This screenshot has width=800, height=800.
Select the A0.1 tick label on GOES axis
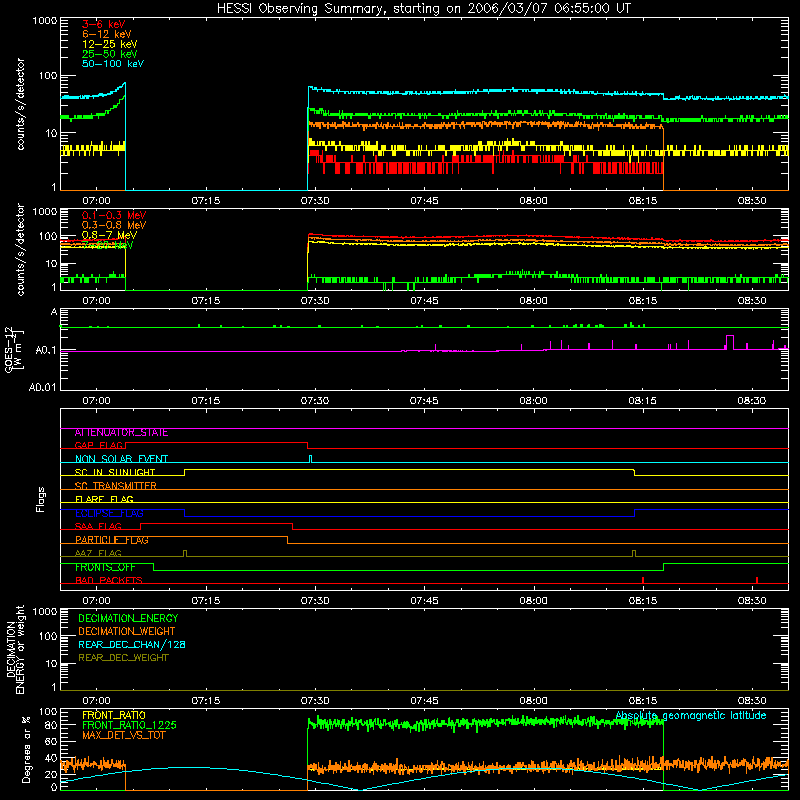click(45, 350)
